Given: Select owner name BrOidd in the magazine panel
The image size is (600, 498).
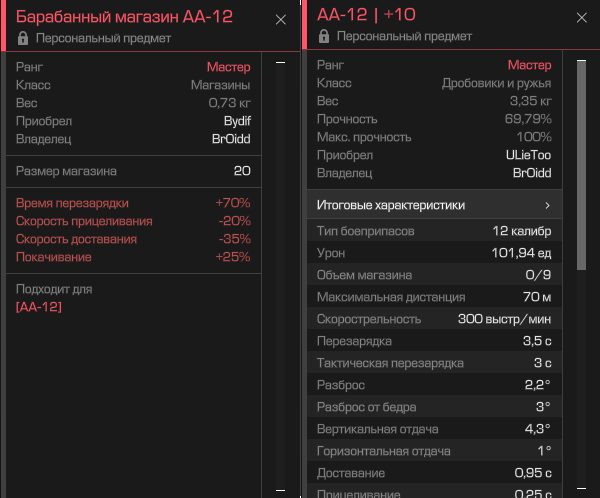Looking at the screenshot, I should (231, 139).
